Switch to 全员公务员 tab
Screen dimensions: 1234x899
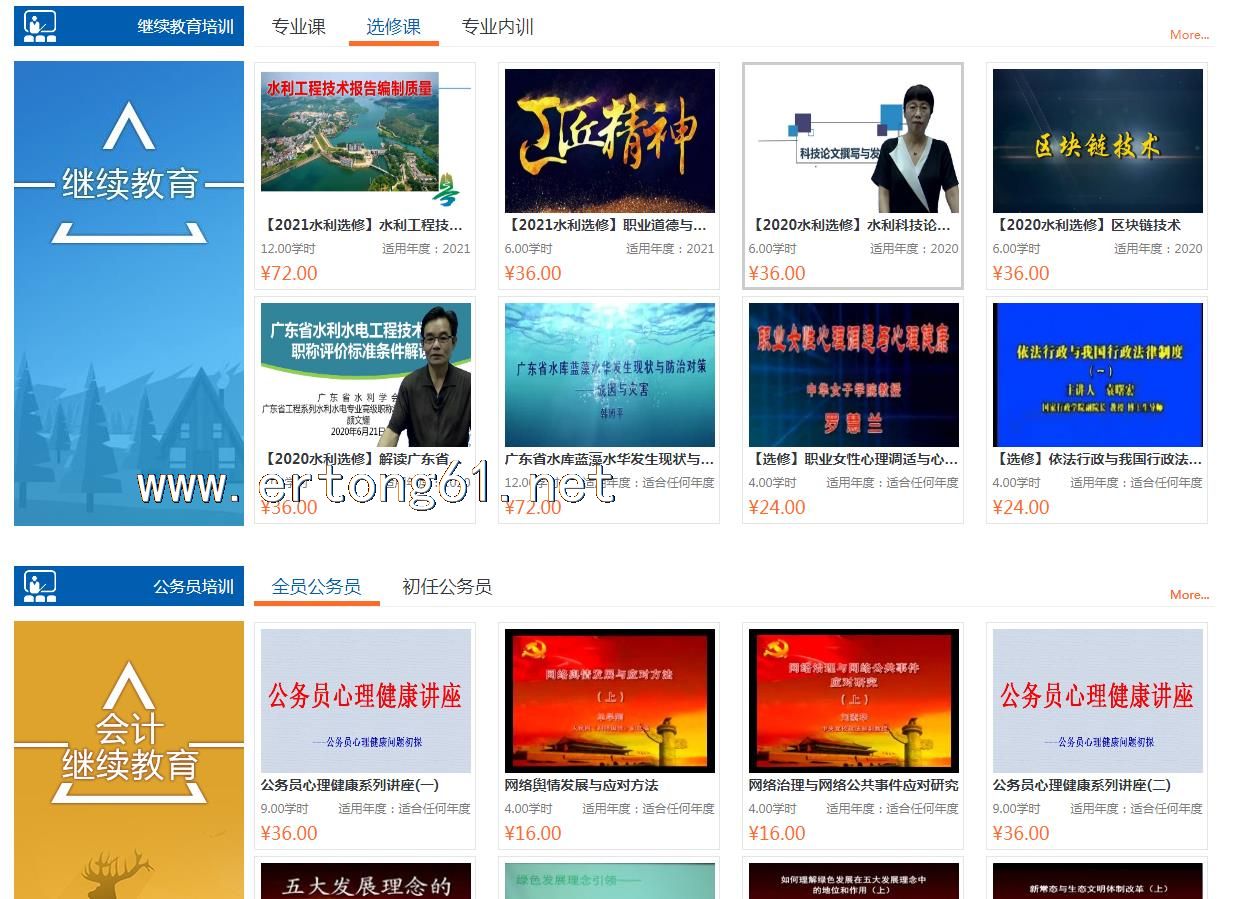pos(316,587)
